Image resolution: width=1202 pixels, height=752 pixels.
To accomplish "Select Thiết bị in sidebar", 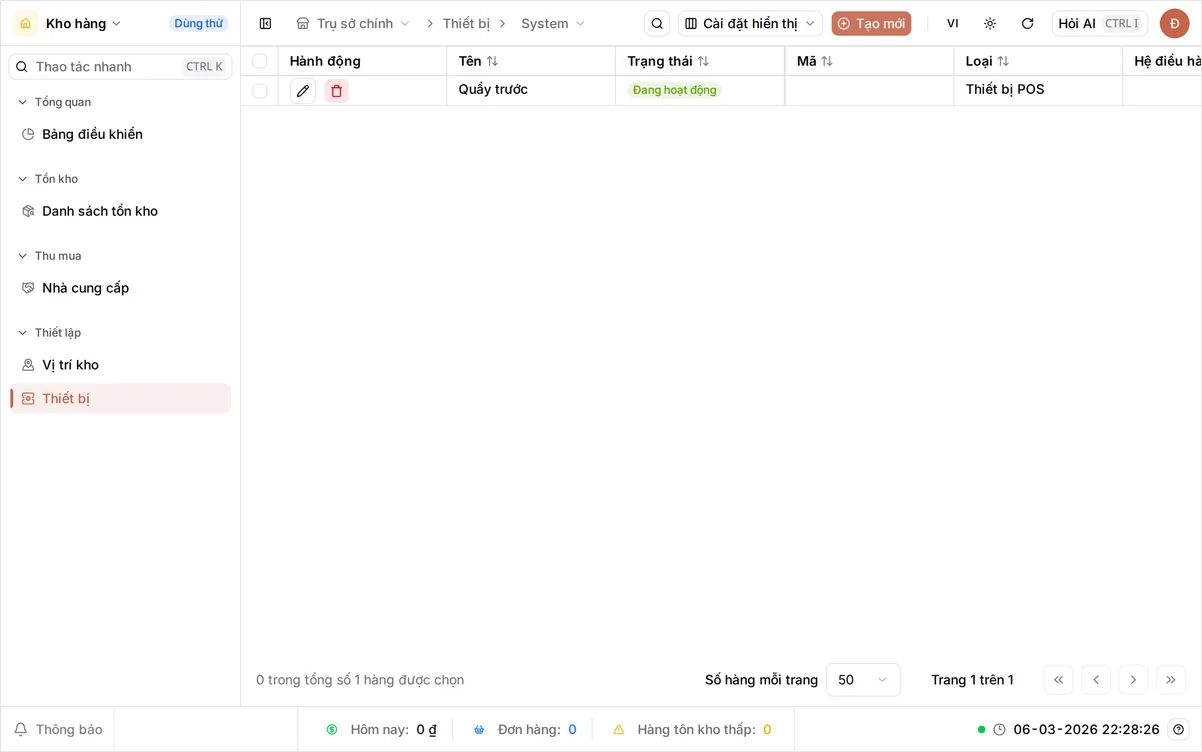I will point(120,398).
